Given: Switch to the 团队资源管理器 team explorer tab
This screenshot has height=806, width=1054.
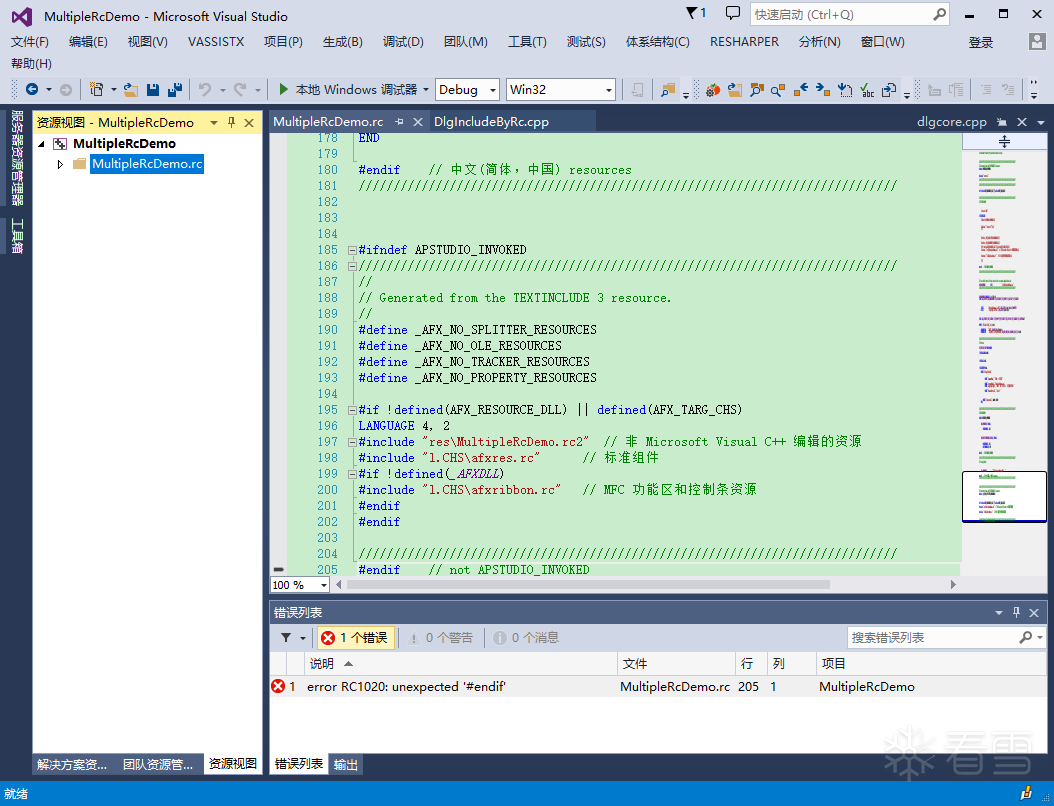Looking at the screenshot, I should click(158, 764).
